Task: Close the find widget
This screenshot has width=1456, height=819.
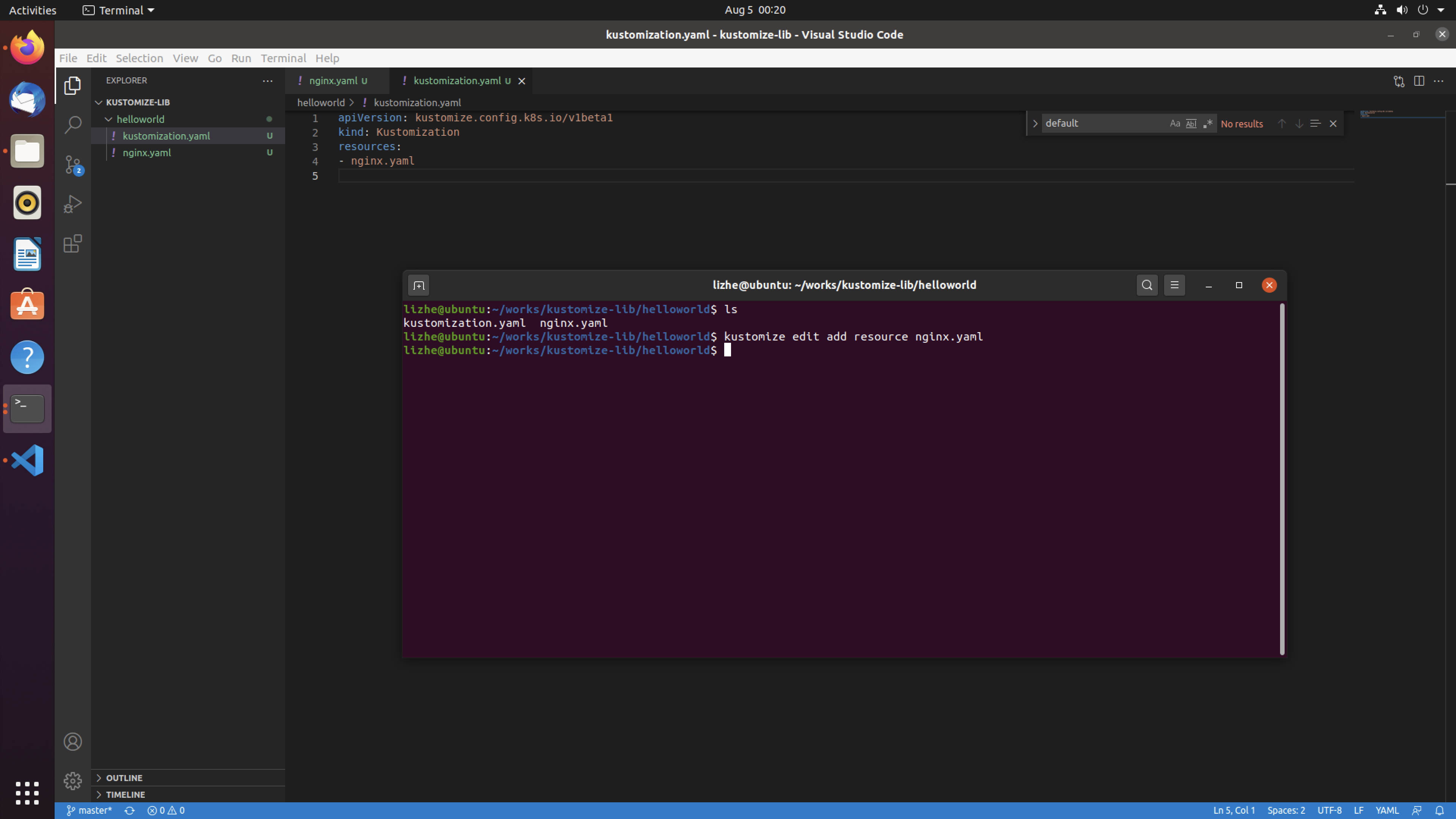Action: coord(1333,123)
